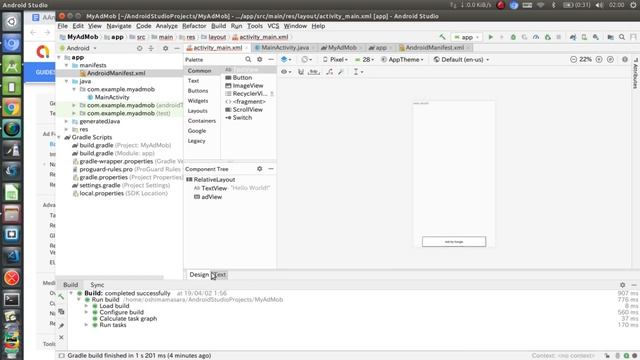Open Project panel gear settings
The height and width of the screenshot is (360, 640).
[x=165, y=48]
